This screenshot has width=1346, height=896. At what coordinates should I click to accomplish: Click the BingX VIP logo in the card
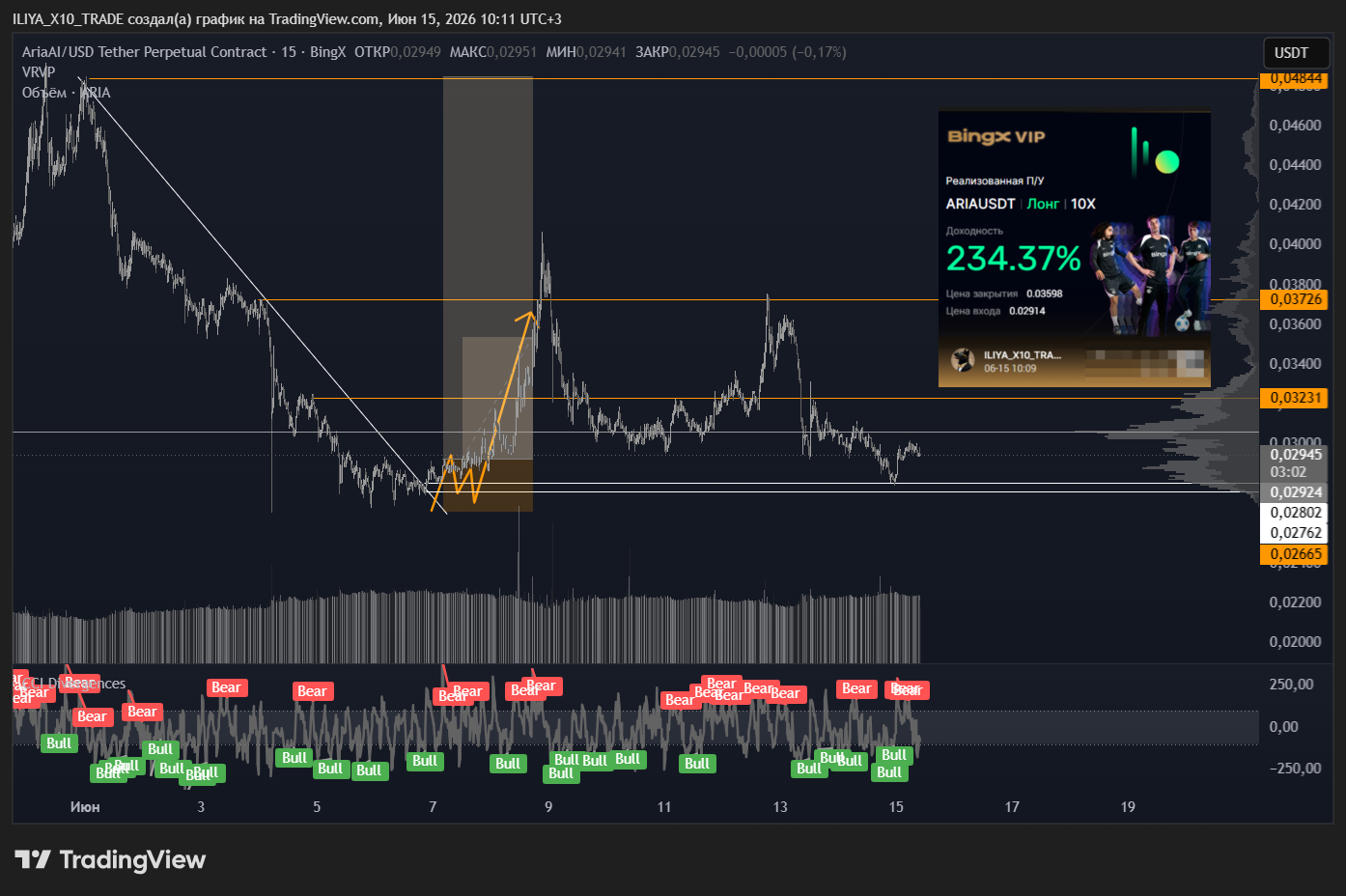point(996,137)
